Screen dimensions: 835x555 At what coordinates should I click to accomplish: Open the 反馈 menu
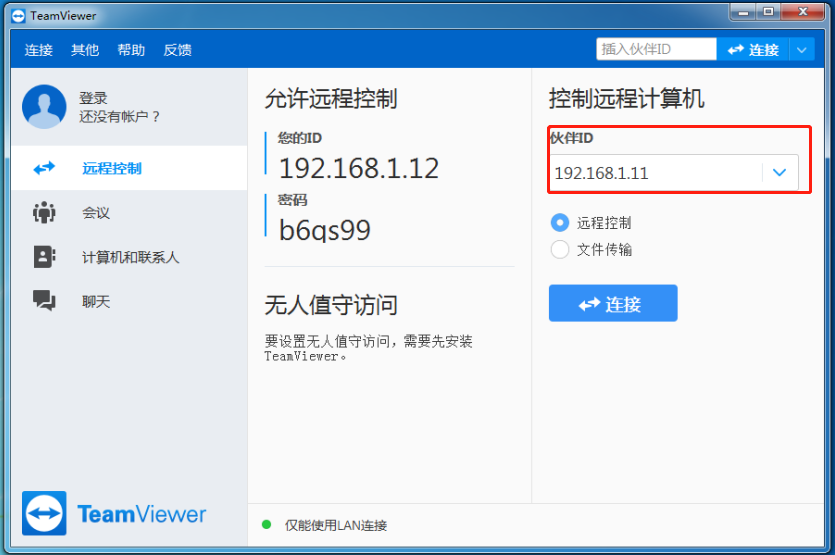click(177, 50)
